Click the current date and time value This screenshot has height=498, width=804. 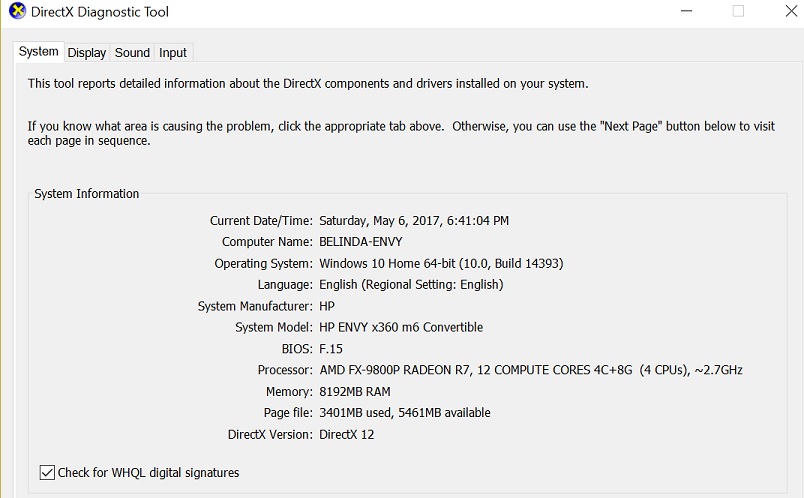point(414,221)
